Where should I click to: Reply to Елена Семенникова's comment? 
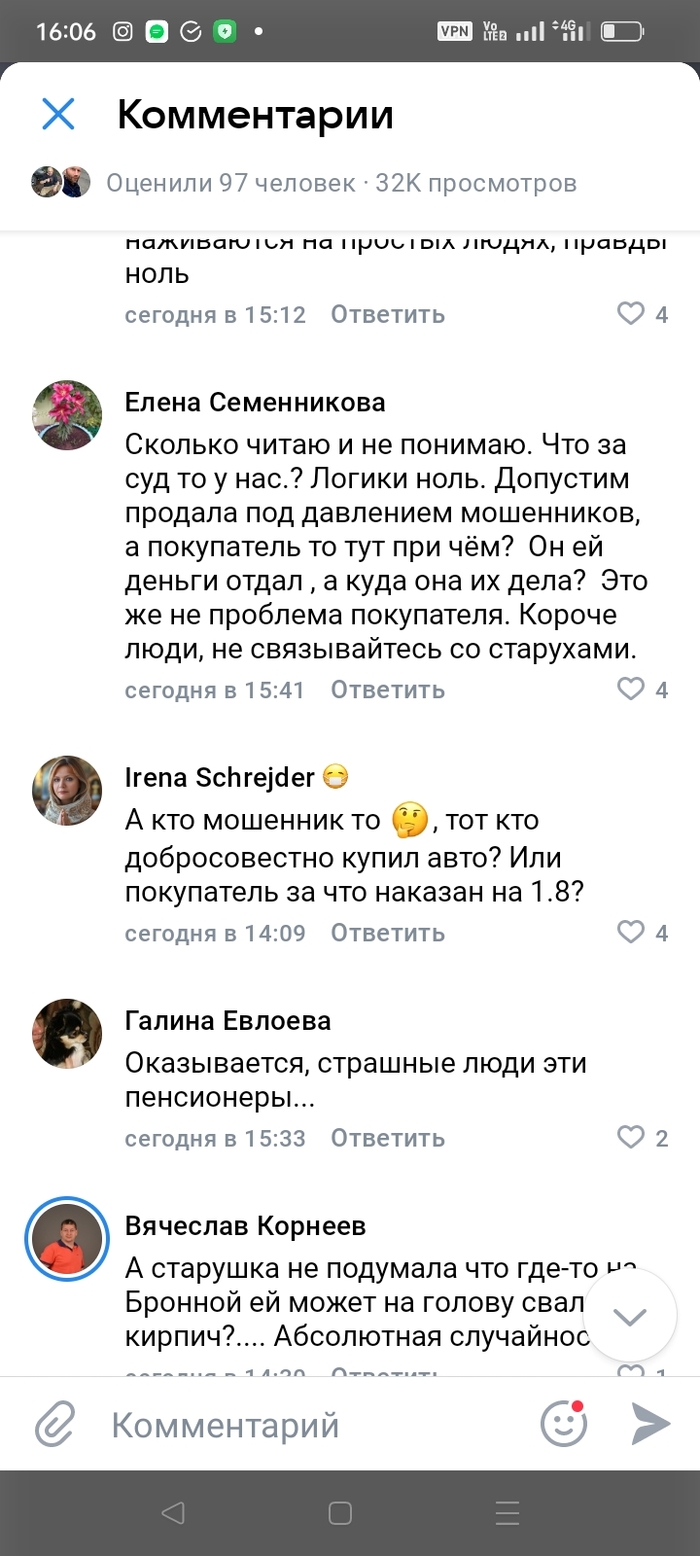click(387, 689)
